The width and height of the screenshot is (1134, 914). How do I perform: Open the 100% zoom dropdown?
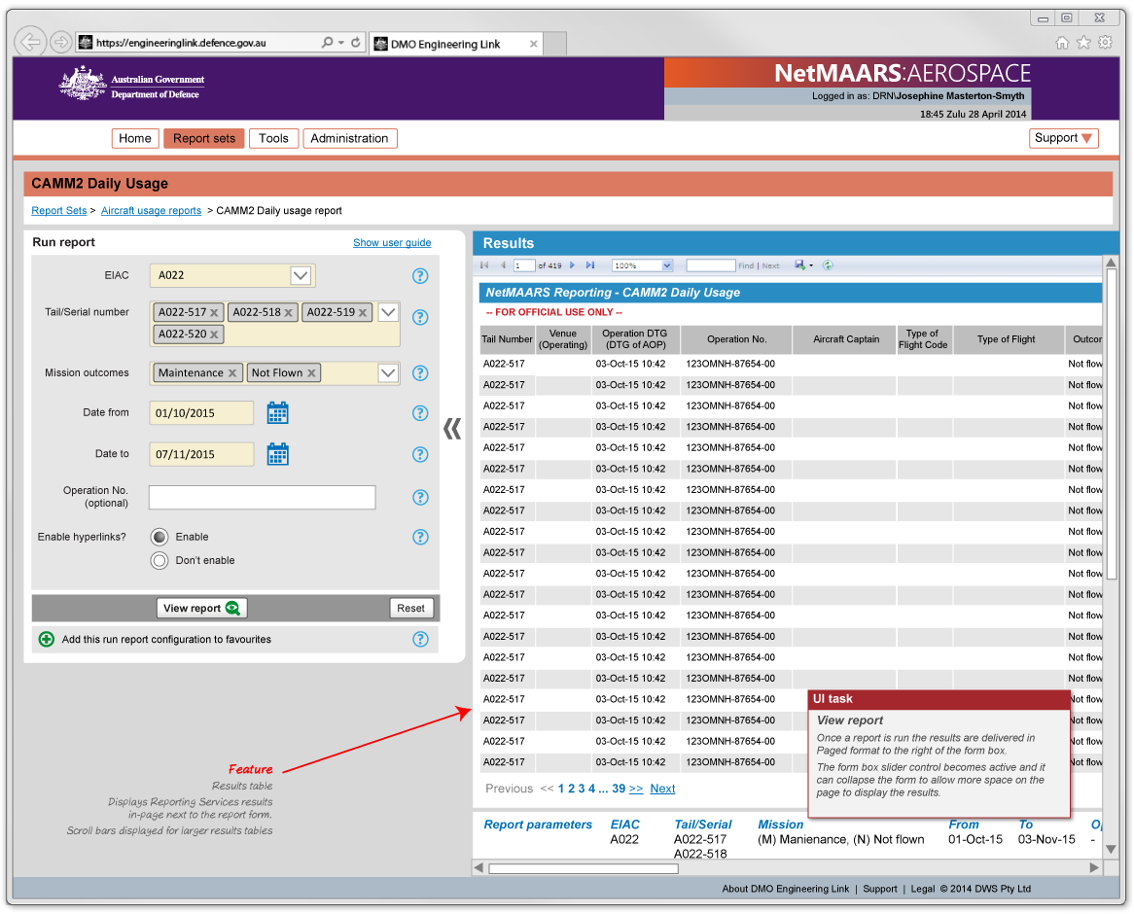[x=667, y=265]
